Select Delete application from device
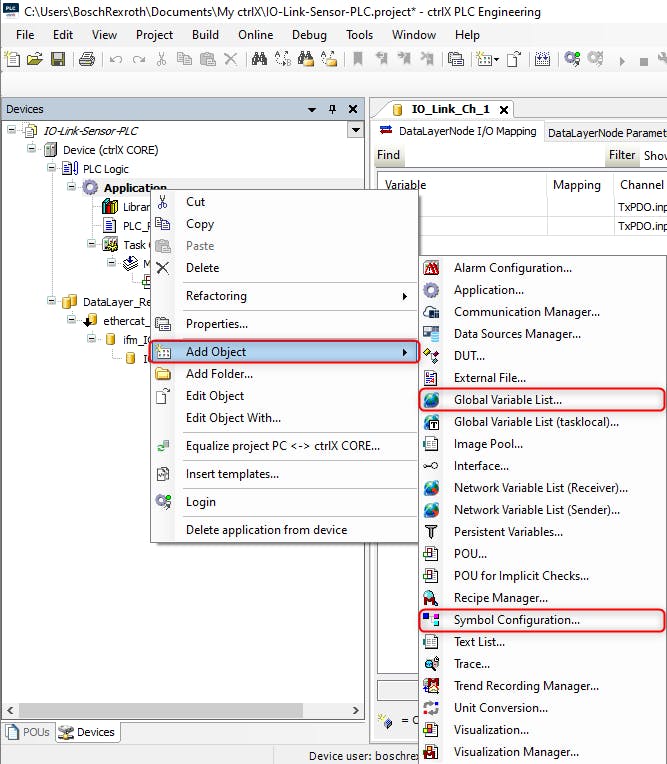667x764 pixels. tap(284, 530)
